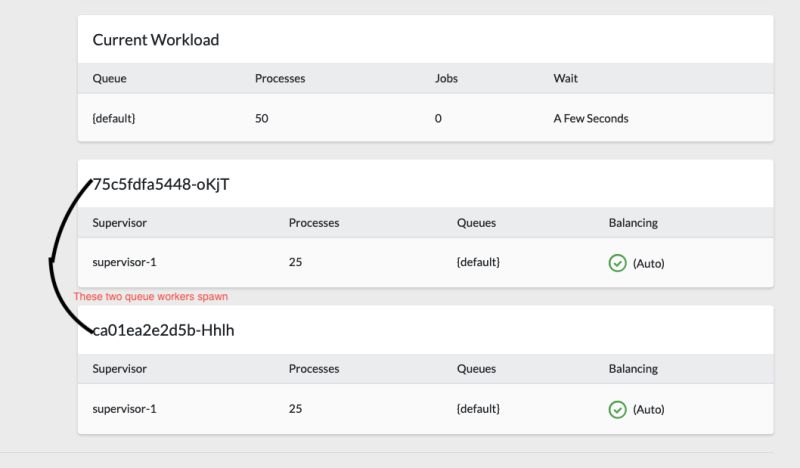Select supervisor-1 in the 75c5fdfa5448-oKjT table
Screen dimensions: 800x468
pos(124,262)
